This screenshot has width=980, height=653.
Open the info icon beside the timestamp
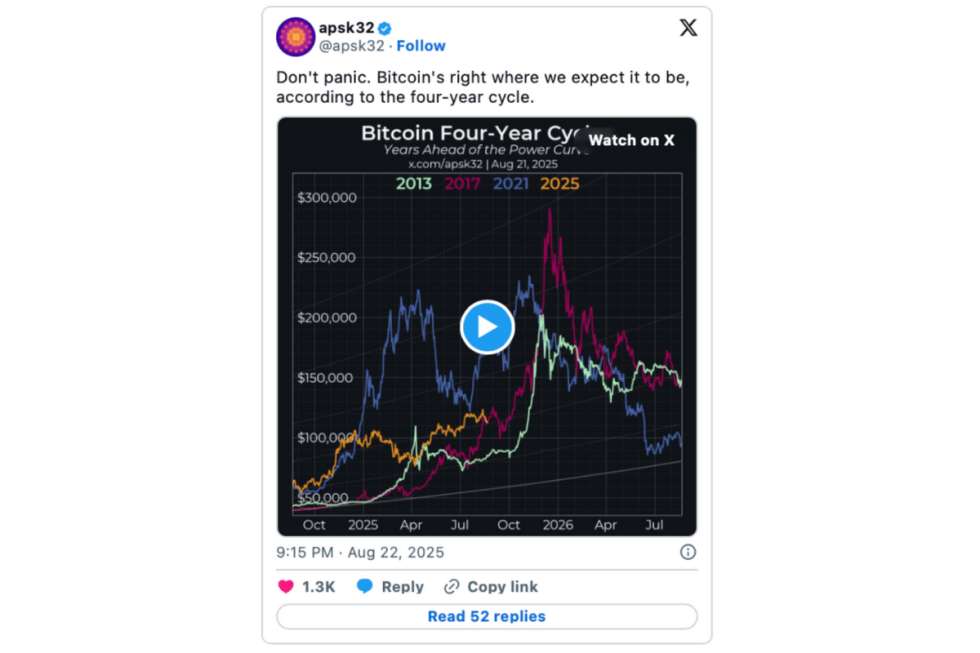coord(688,552)
